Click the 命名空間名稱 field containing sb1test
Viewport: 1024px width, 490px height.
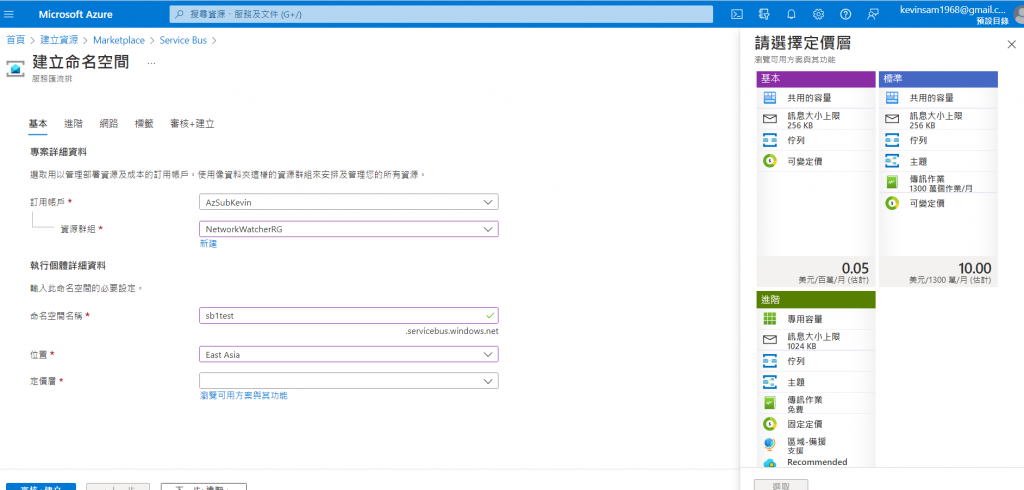pyautogui.click(x=349, y=316)
